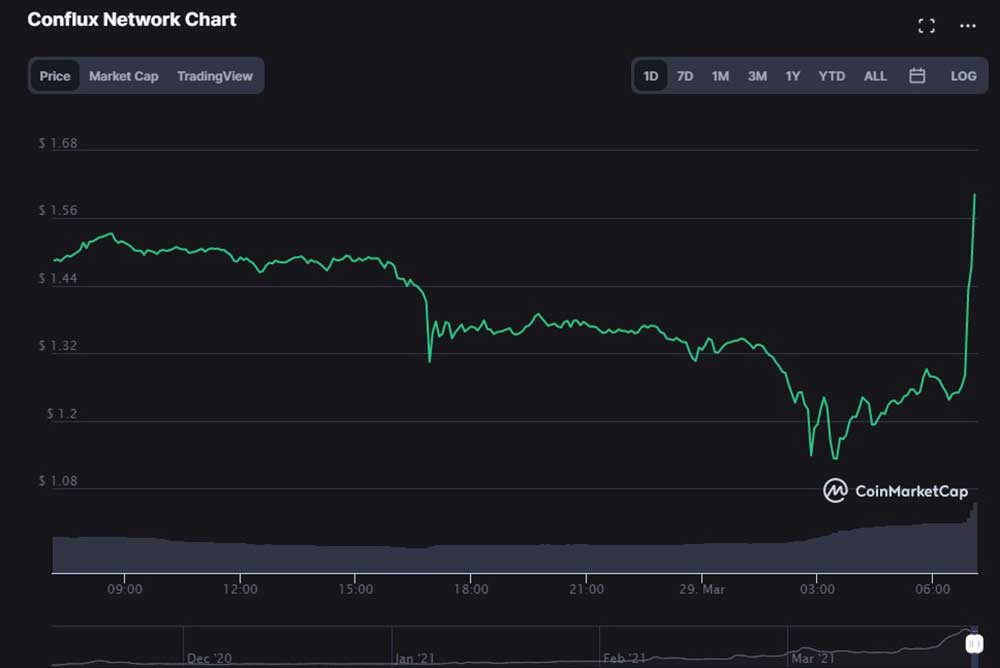
Task: Open the three-dot more options menu
Action: point(967,26)
